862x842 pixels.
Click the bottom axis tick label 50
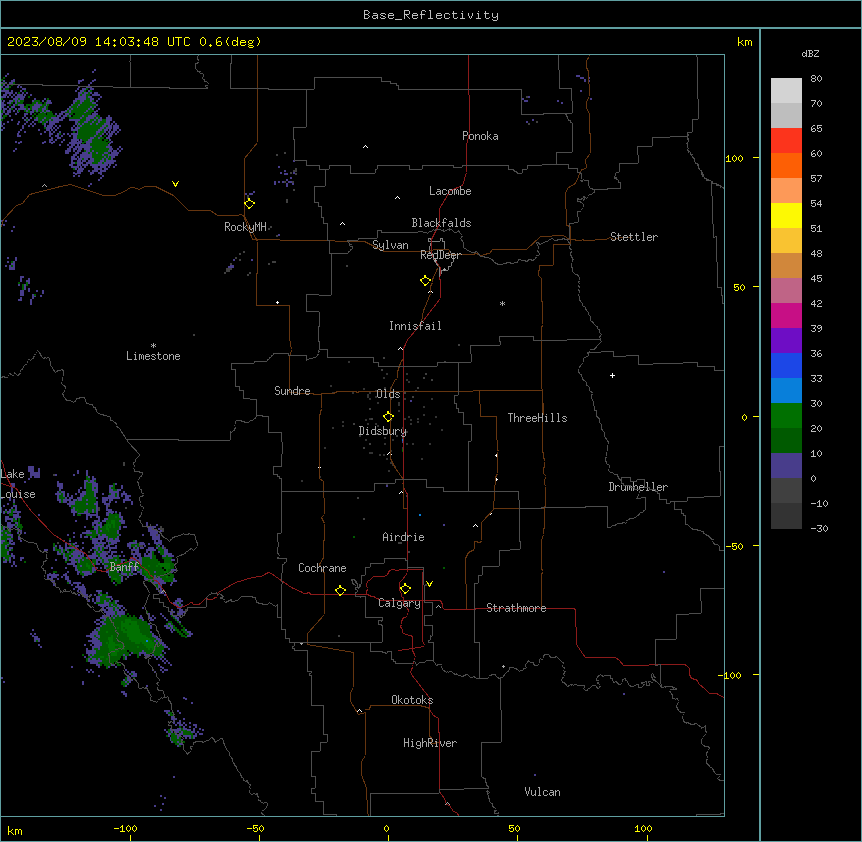(514, 828)
